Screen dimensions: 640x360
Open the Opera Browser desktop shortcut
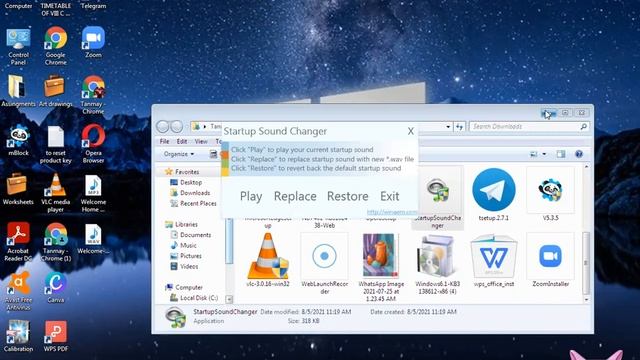click(93, 144)
